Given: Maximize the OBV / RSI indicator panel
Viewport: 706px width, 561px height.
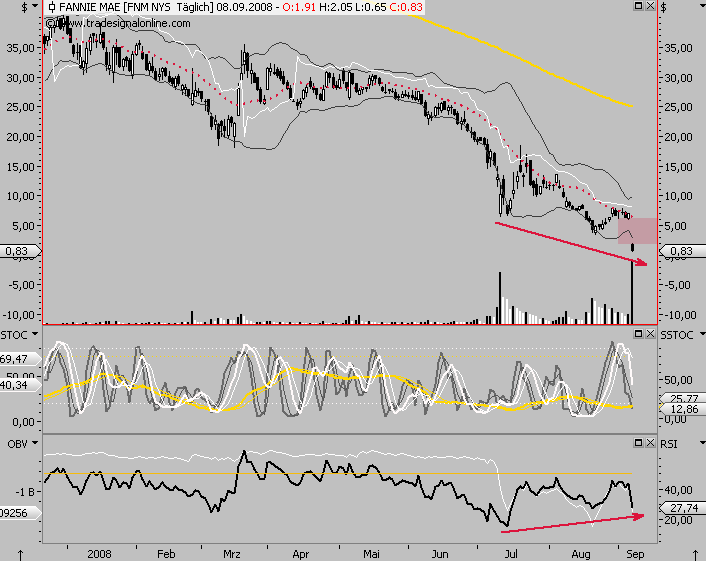Looking at the screenshot, I should click(x=638, y=443).
